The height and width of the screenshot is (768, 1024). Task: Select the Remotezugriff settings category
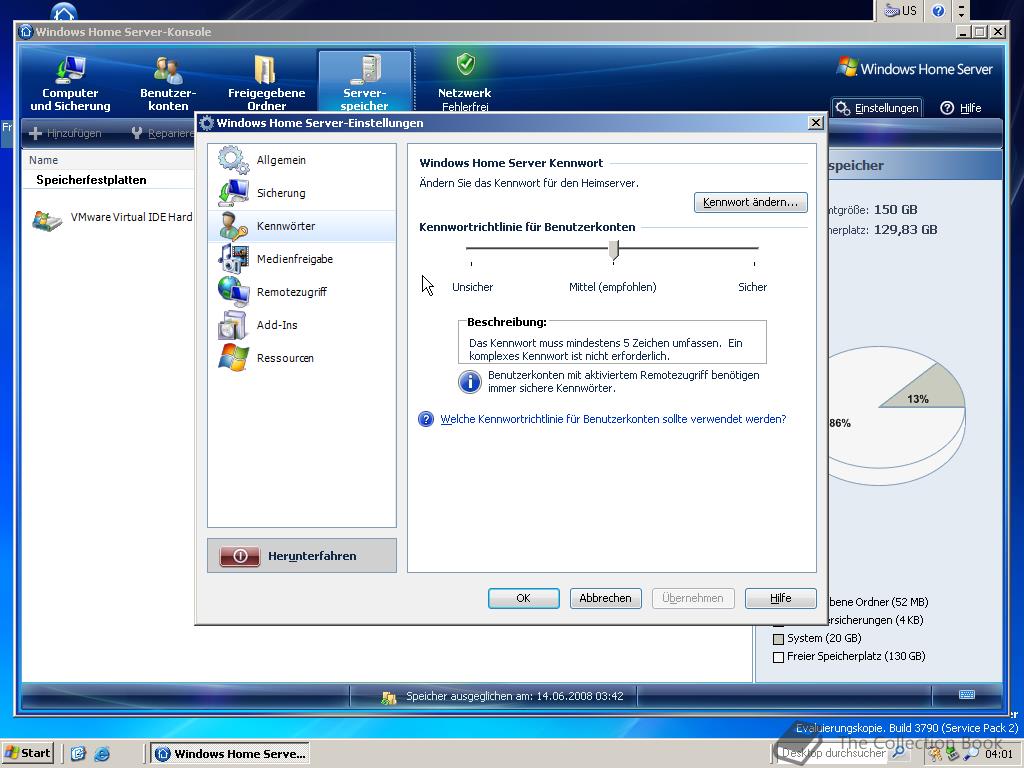(x=302, y=292)
